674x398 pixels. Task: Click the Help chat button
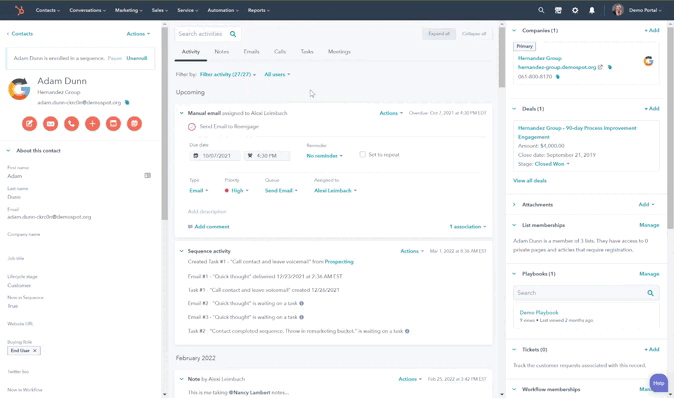[x=659, y=383]
